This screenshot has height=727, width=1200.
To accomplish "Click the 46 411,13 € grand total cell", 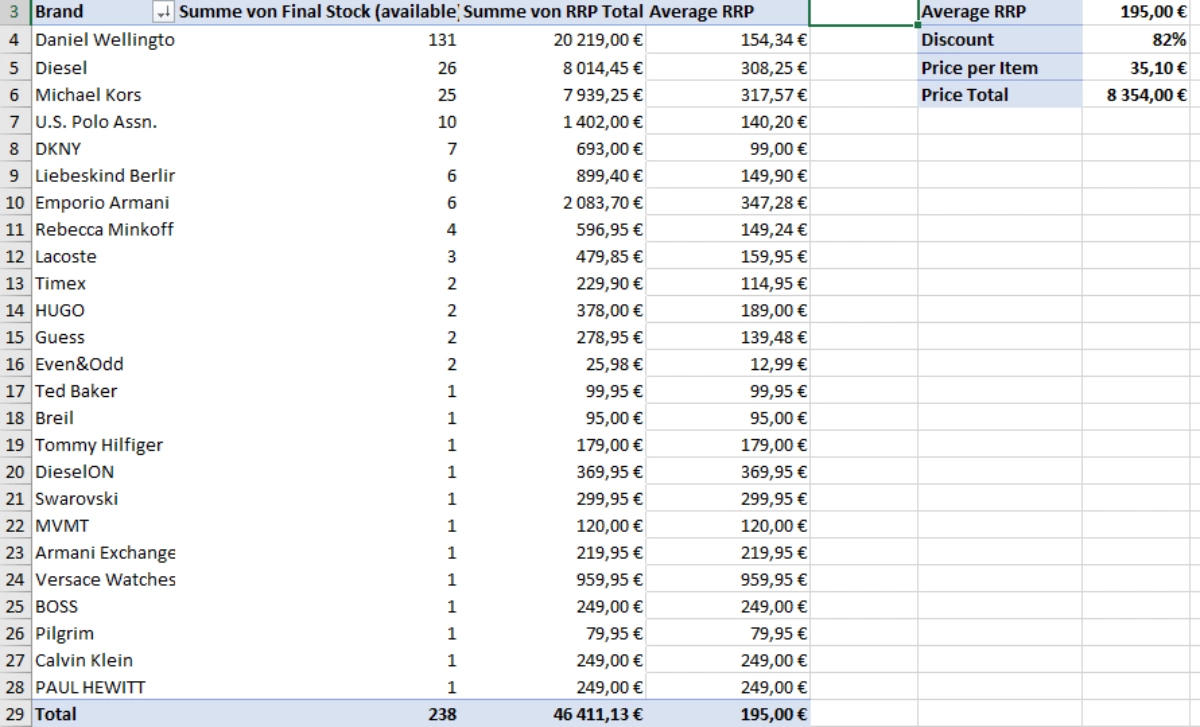I will click(x=600, y=715).
